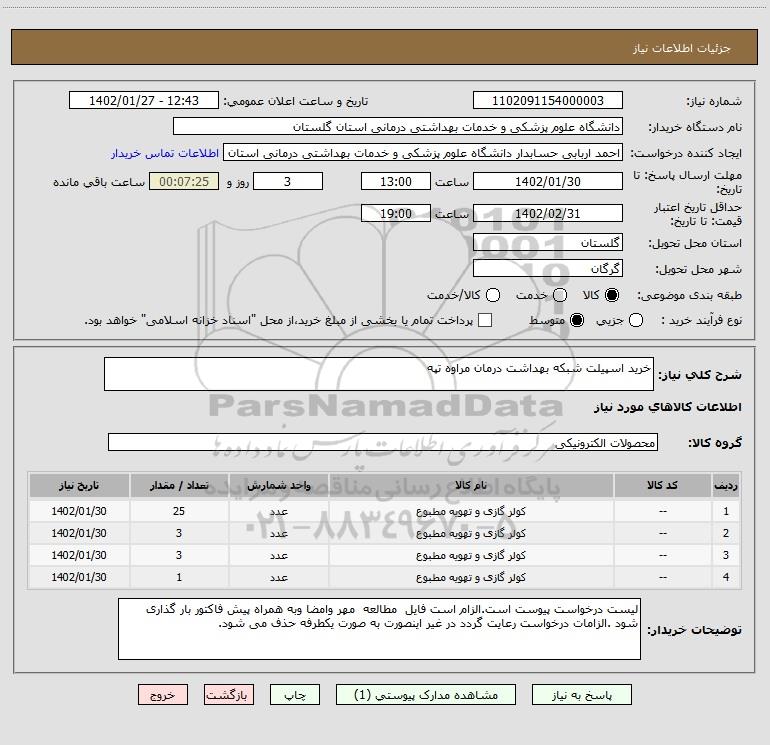Click the تاریخ نیاز column header

79,485
